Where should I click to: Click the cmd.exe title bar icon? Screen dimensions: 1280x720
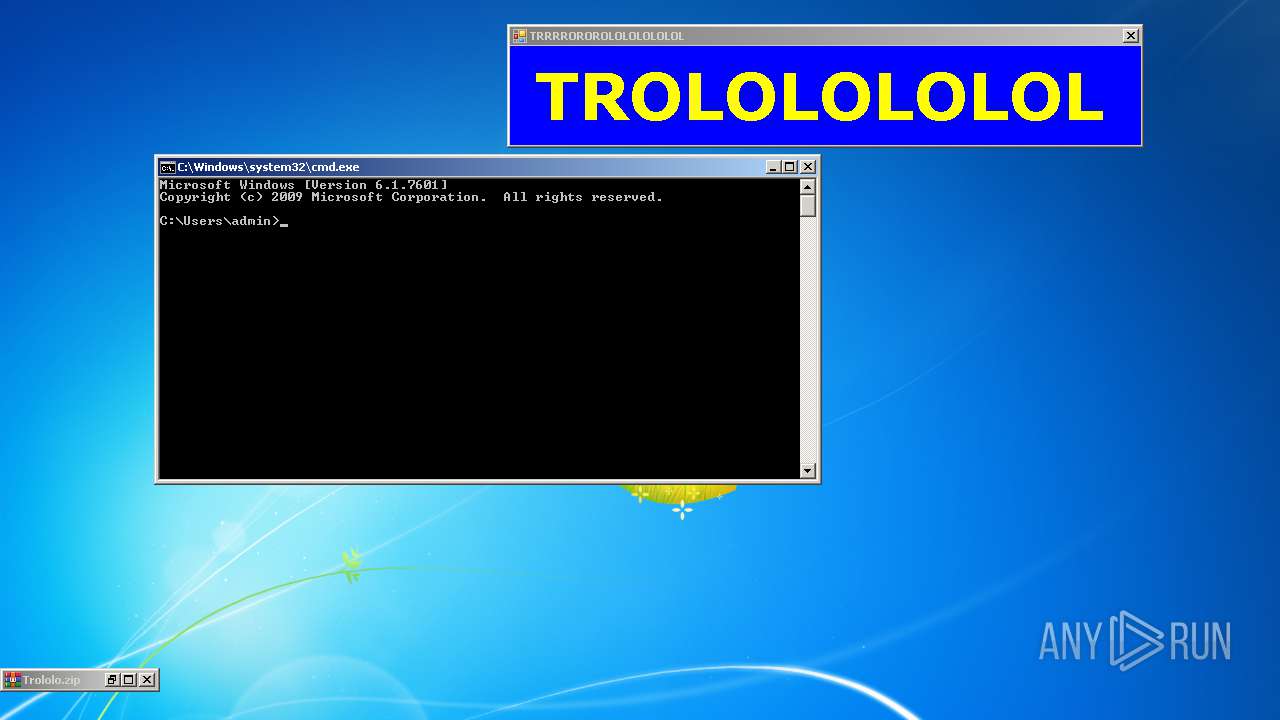point(167,167)
